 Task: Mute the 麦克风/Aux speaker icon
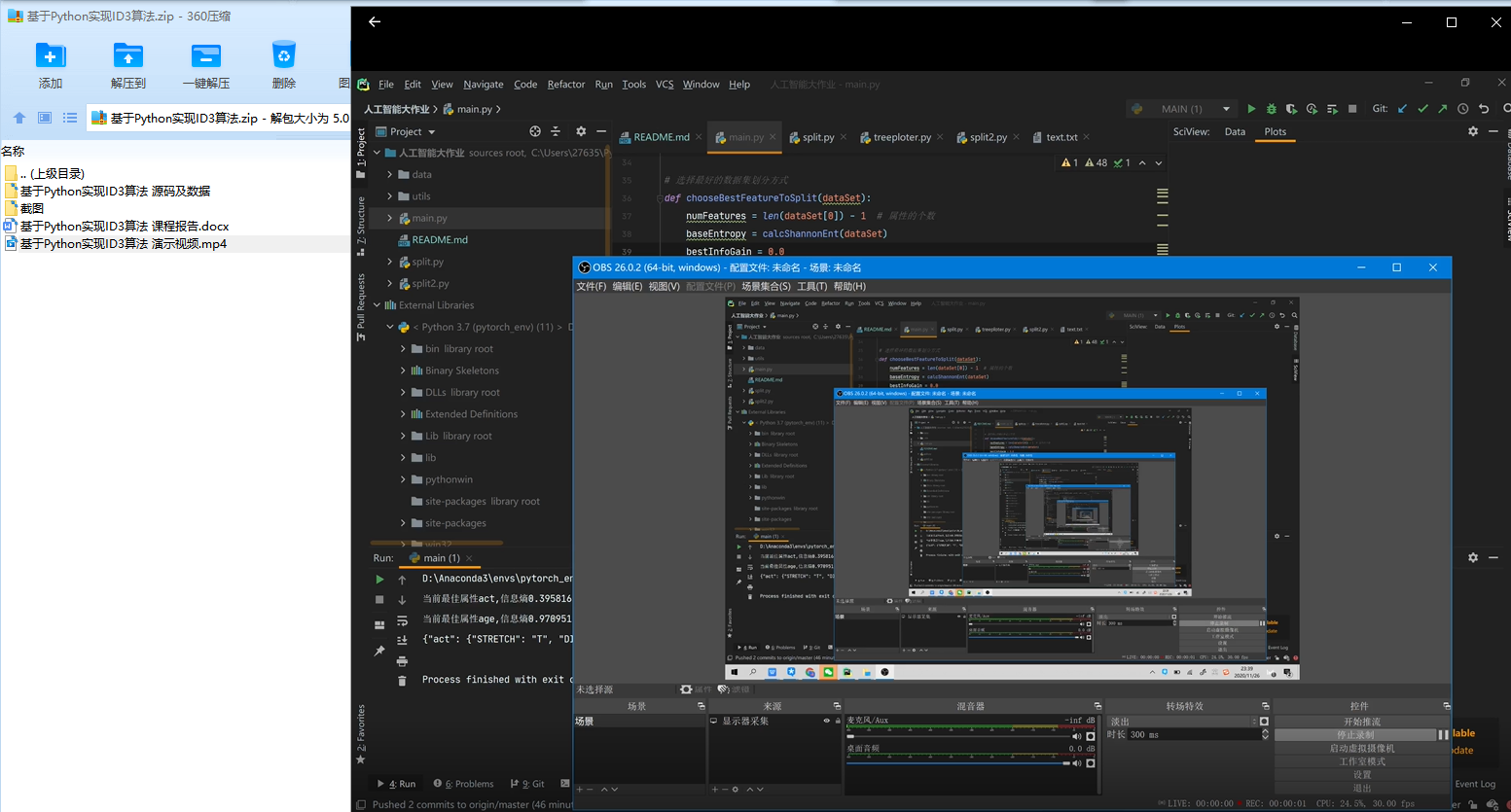tap(1077, 736)
